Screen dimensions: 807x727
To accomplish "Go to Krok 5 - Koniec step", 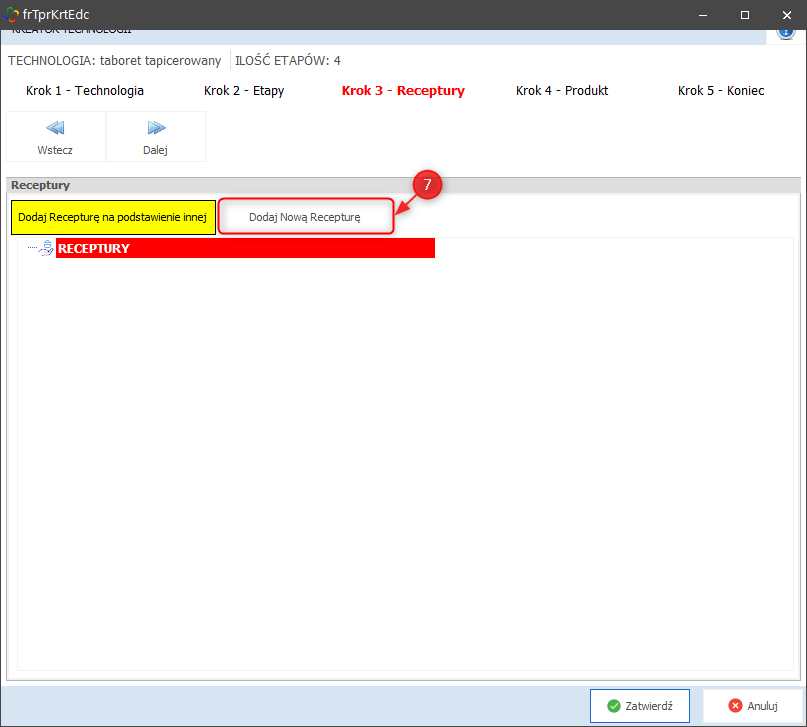I will (x=721, y=91).
